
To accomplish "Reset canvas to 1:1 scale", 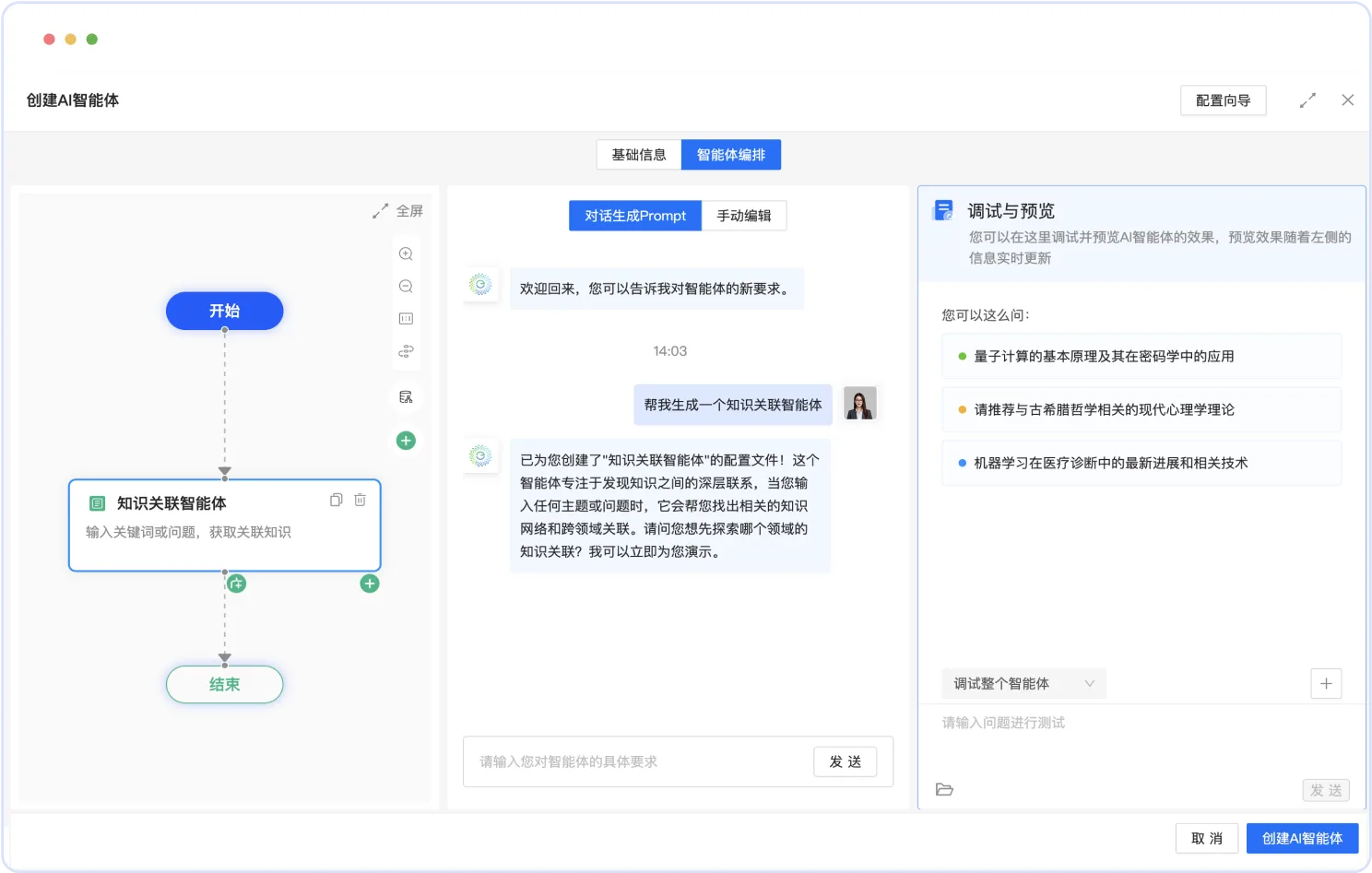I will (x=406, y=319).
